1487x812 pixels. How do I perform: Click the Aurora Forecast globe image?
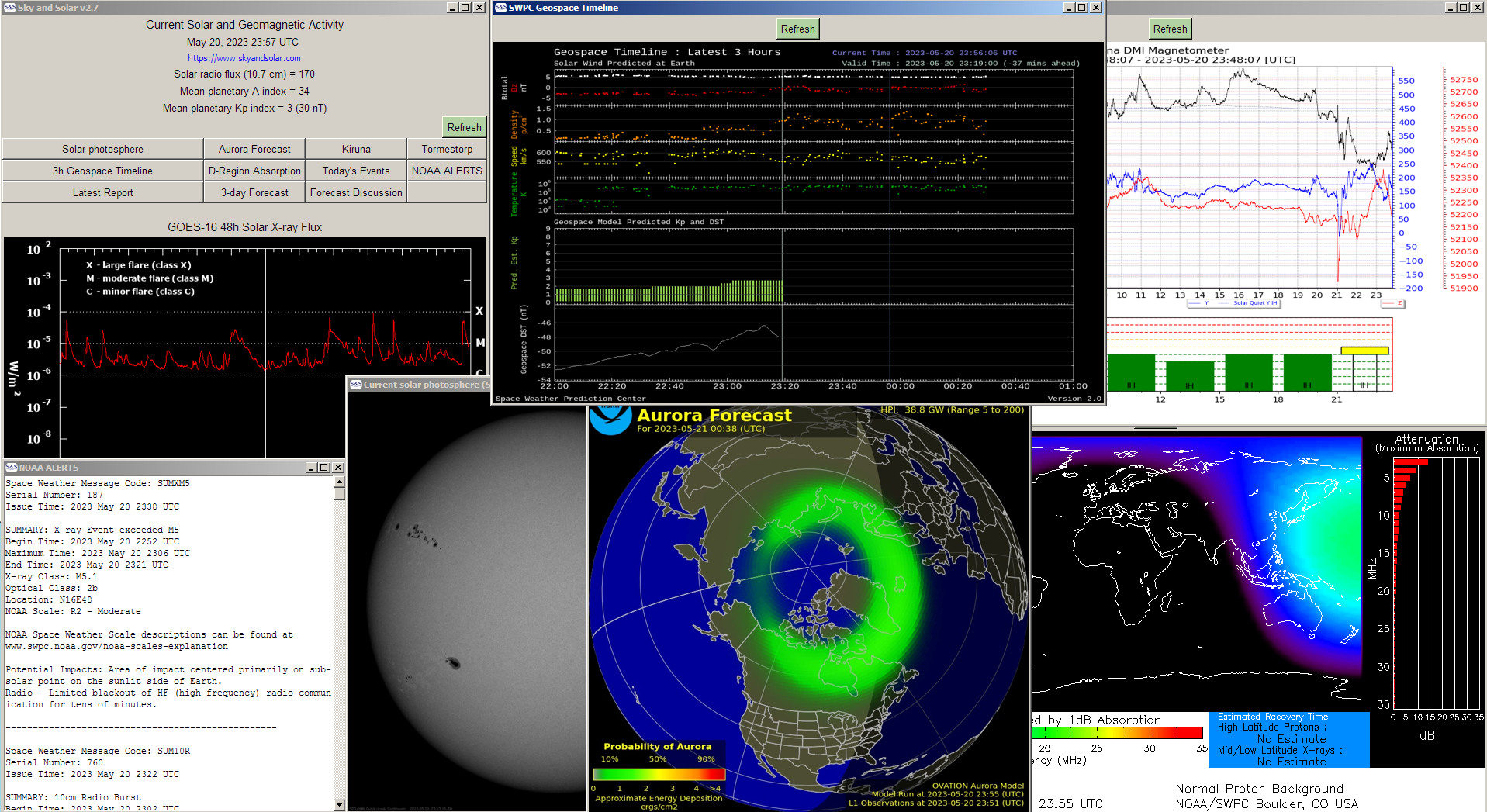click(x=808, y=609)
